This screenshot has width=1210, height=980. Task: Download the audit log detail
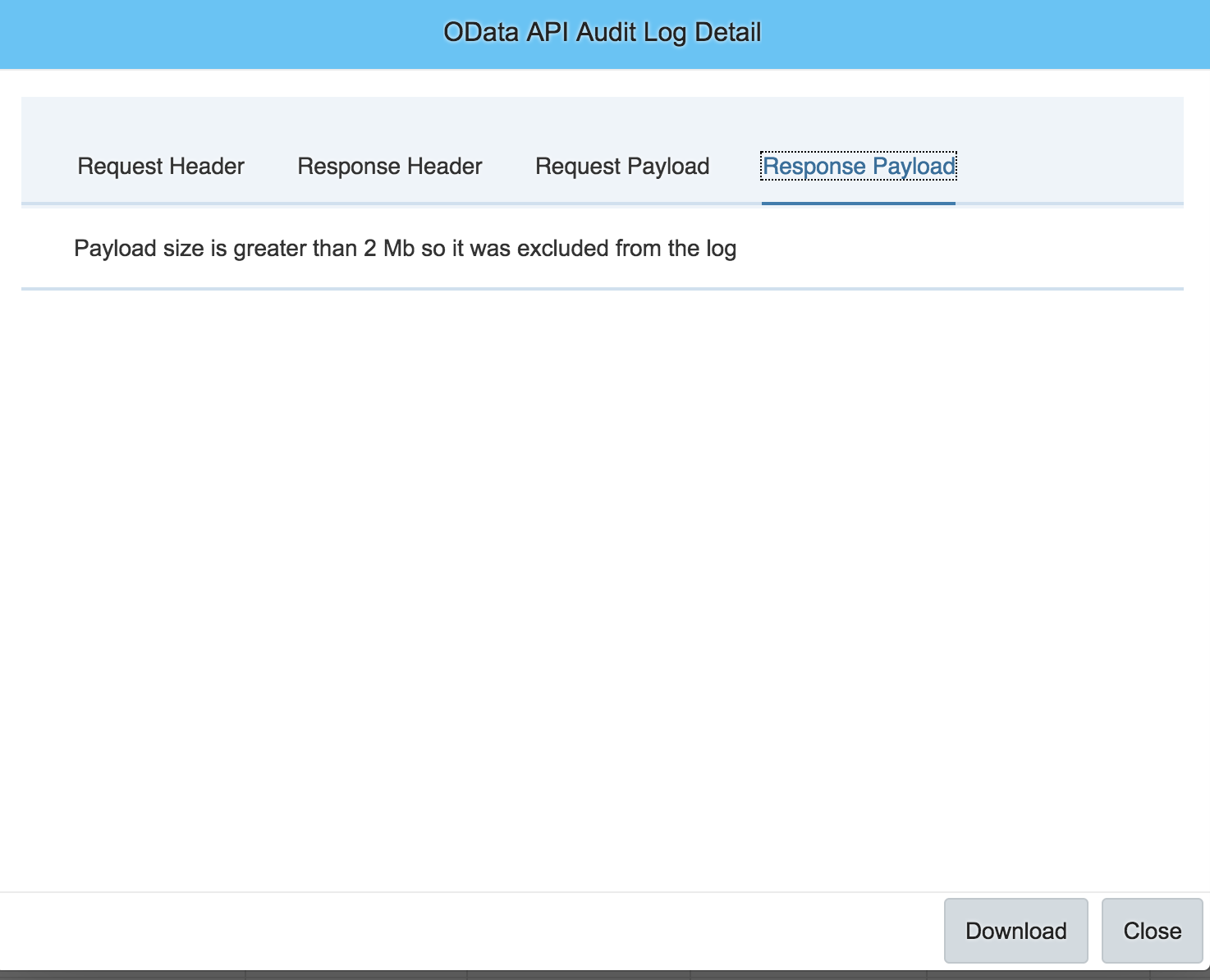(1016, 931)
